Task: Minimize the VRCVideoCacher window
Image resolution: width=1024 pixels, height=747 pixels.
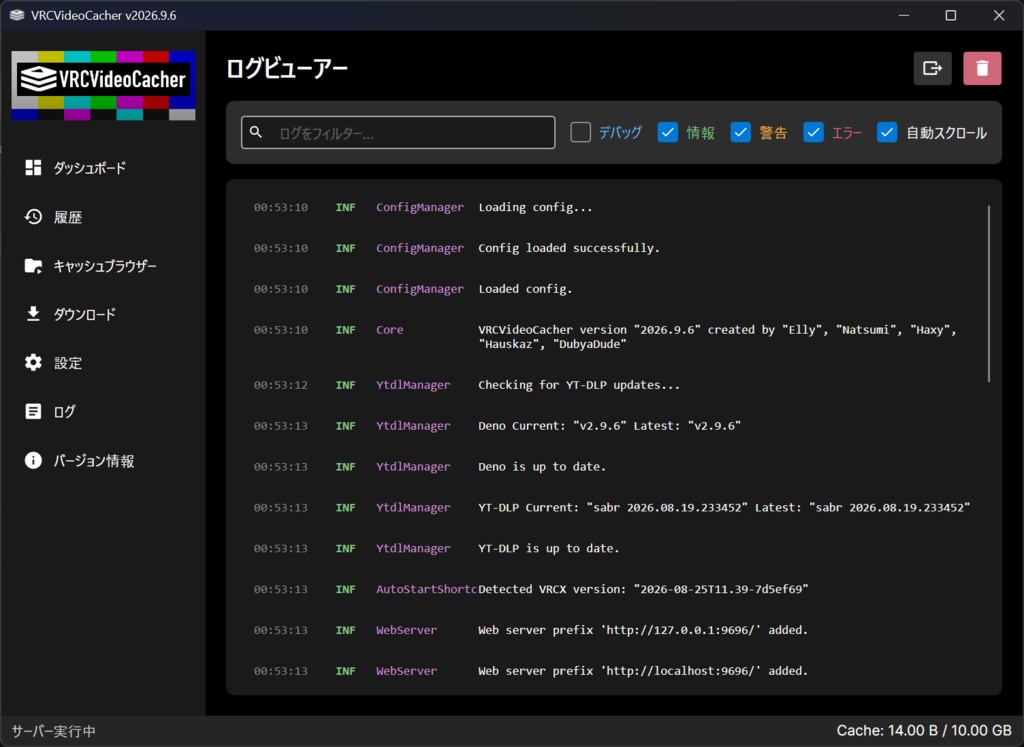Action: (x=904, y=15)
